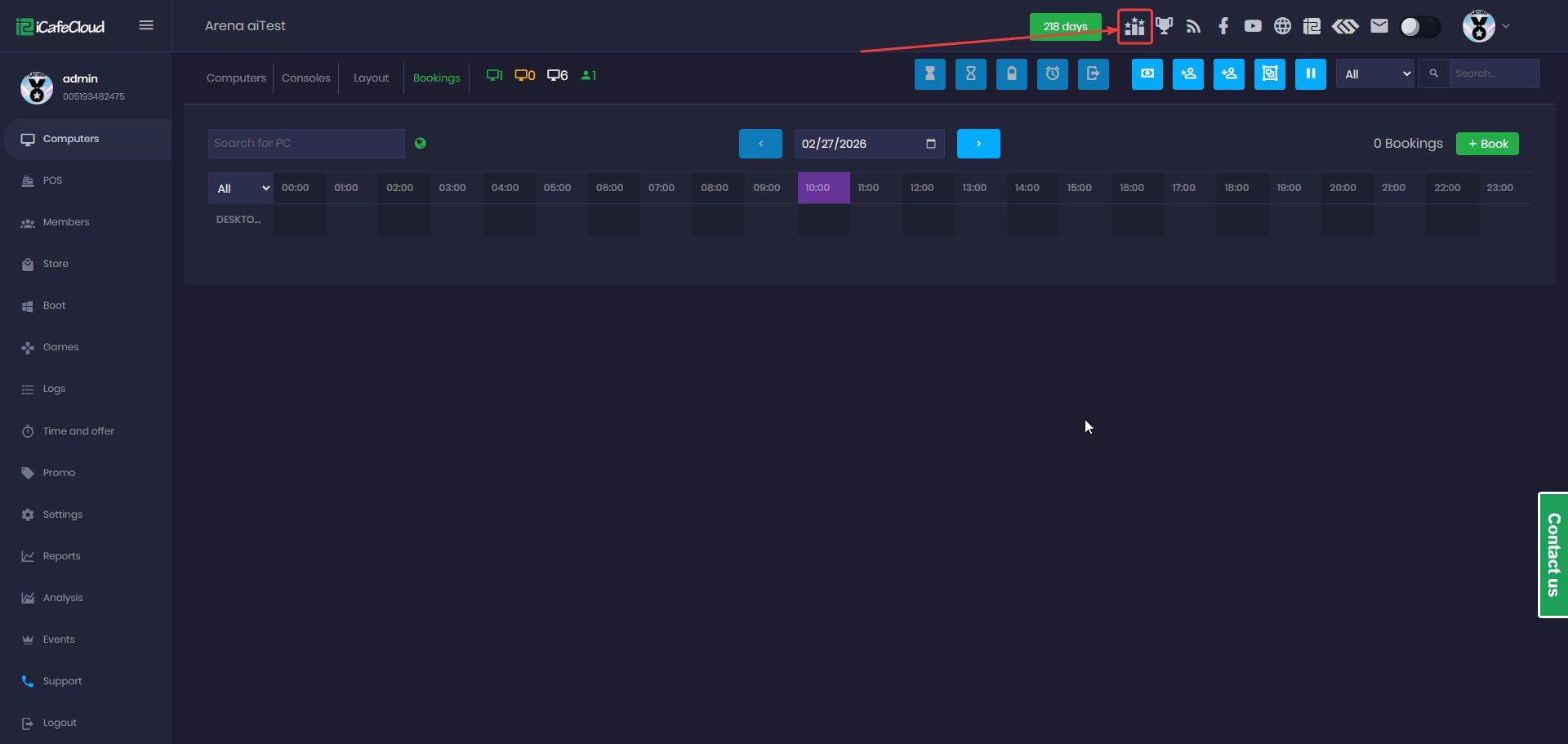Click the cash payment icon button

coord(1147,74)
